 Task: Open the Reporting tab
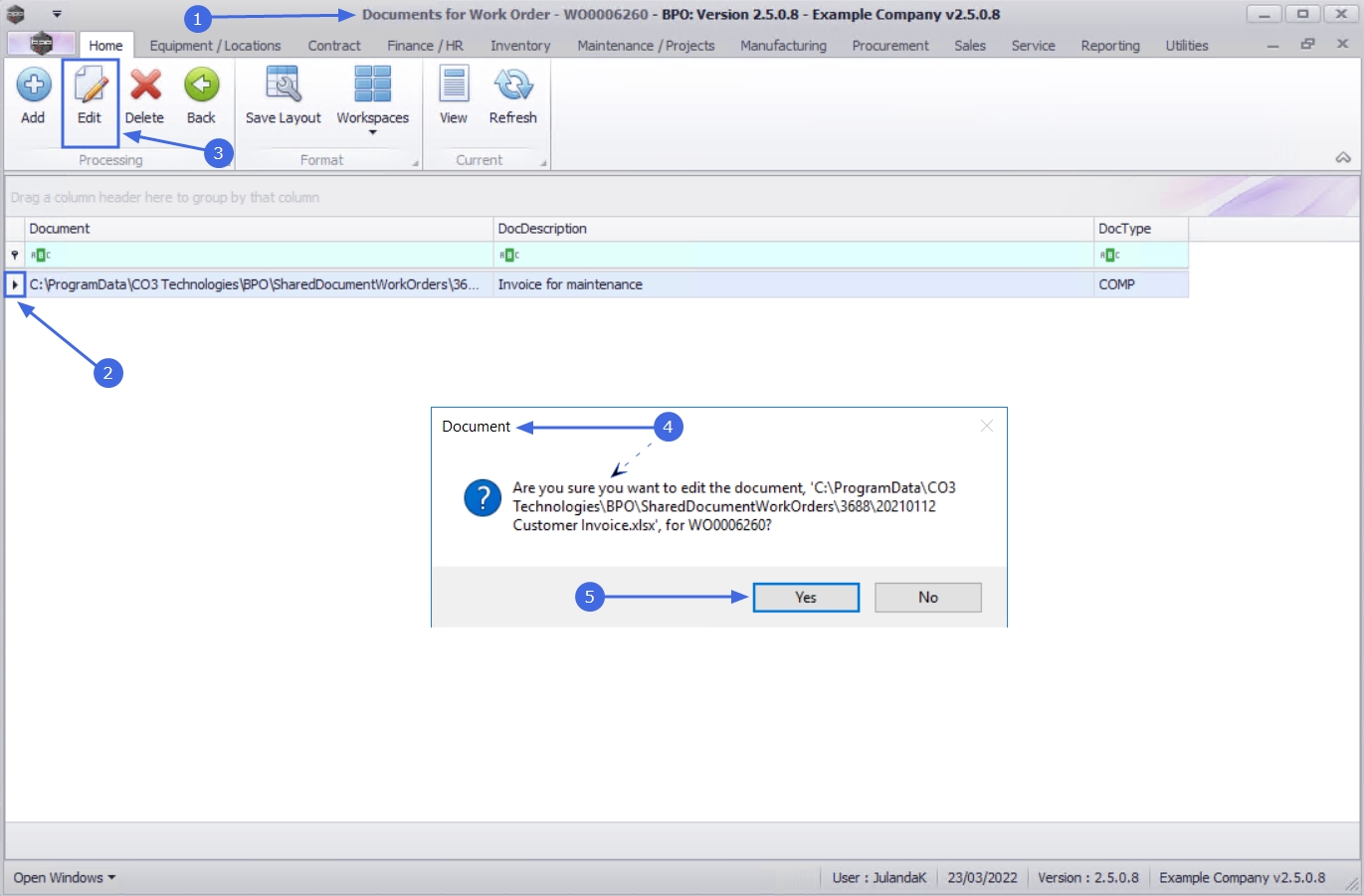[x=1110, y=46]
